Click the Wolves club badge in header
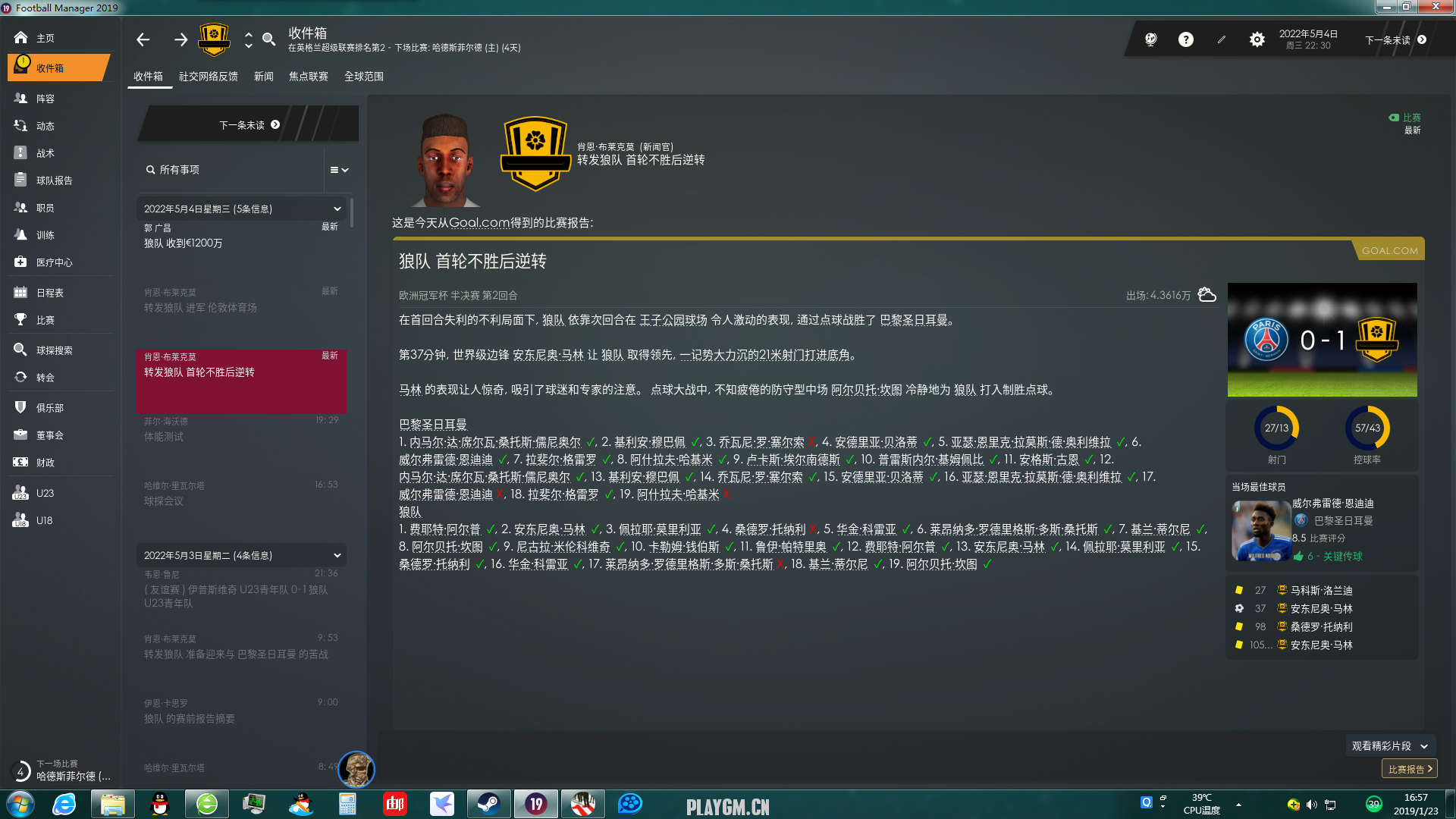Viewport: 1456px width, 819px height. point(214,39)
